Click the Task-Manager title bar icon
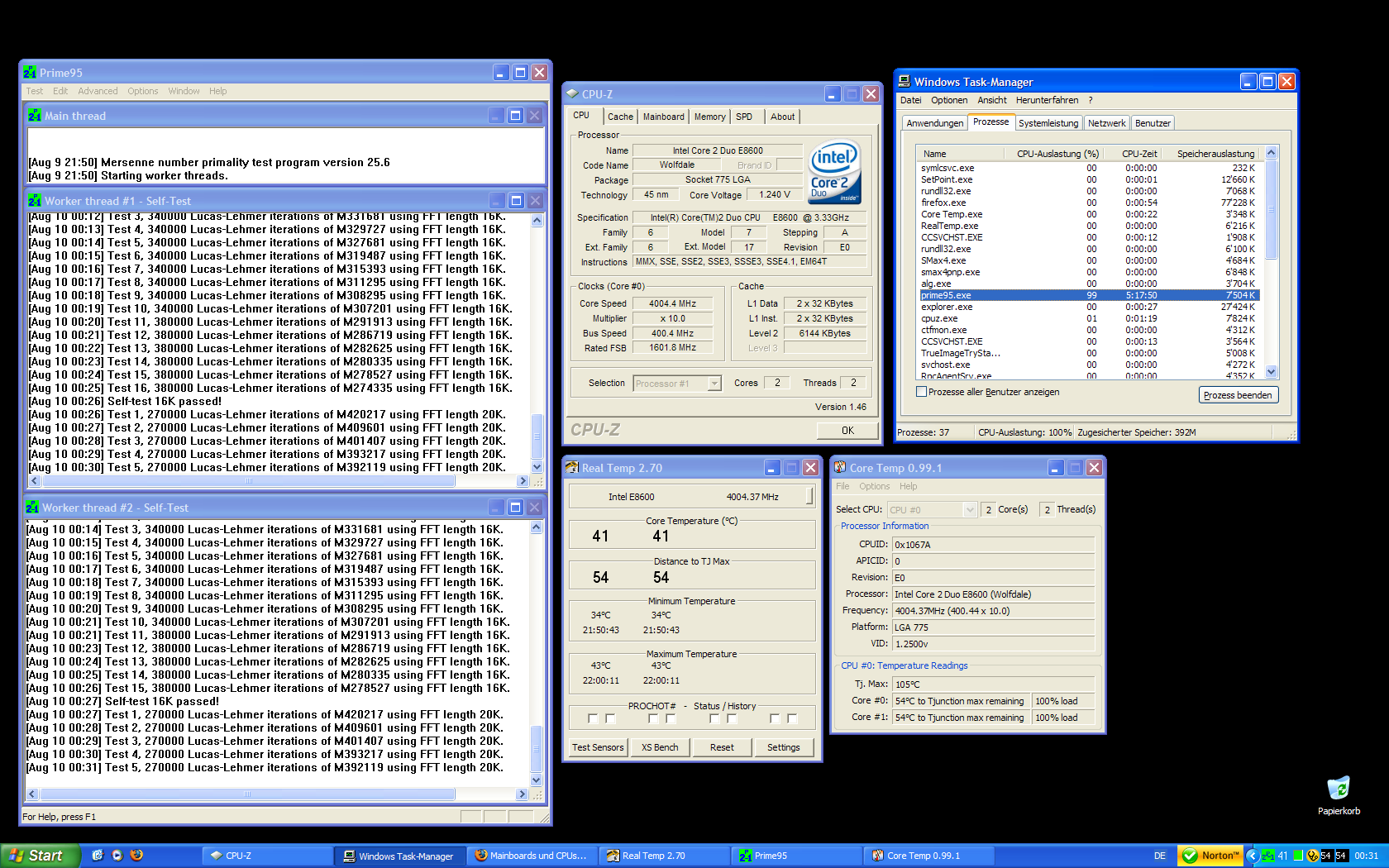The width and height of the screenshot is (1389, 868). 905,82
